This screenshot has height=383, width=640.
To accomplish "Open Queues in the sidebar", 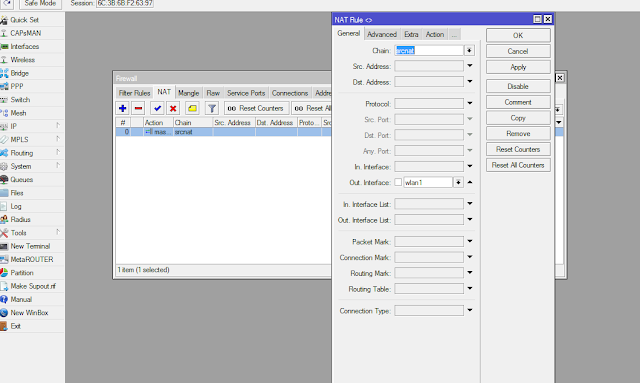I will pyautogui.click(x=22, y=180).
